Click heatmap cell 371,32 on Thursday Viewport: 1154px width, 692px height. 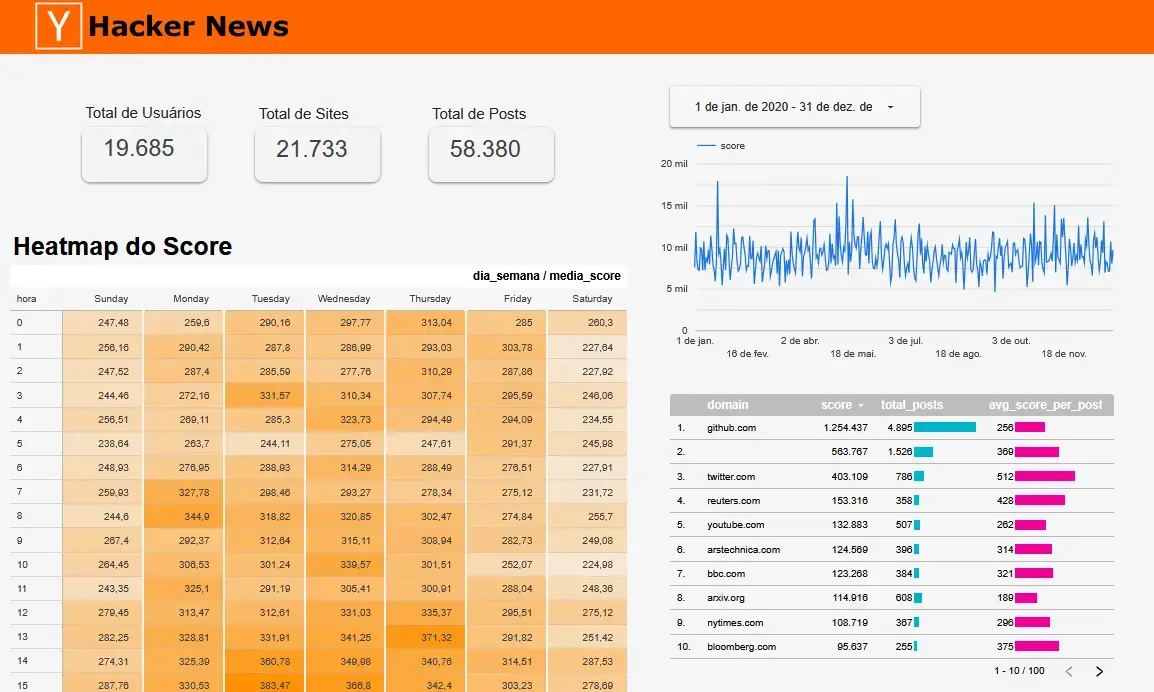point(426,638)
